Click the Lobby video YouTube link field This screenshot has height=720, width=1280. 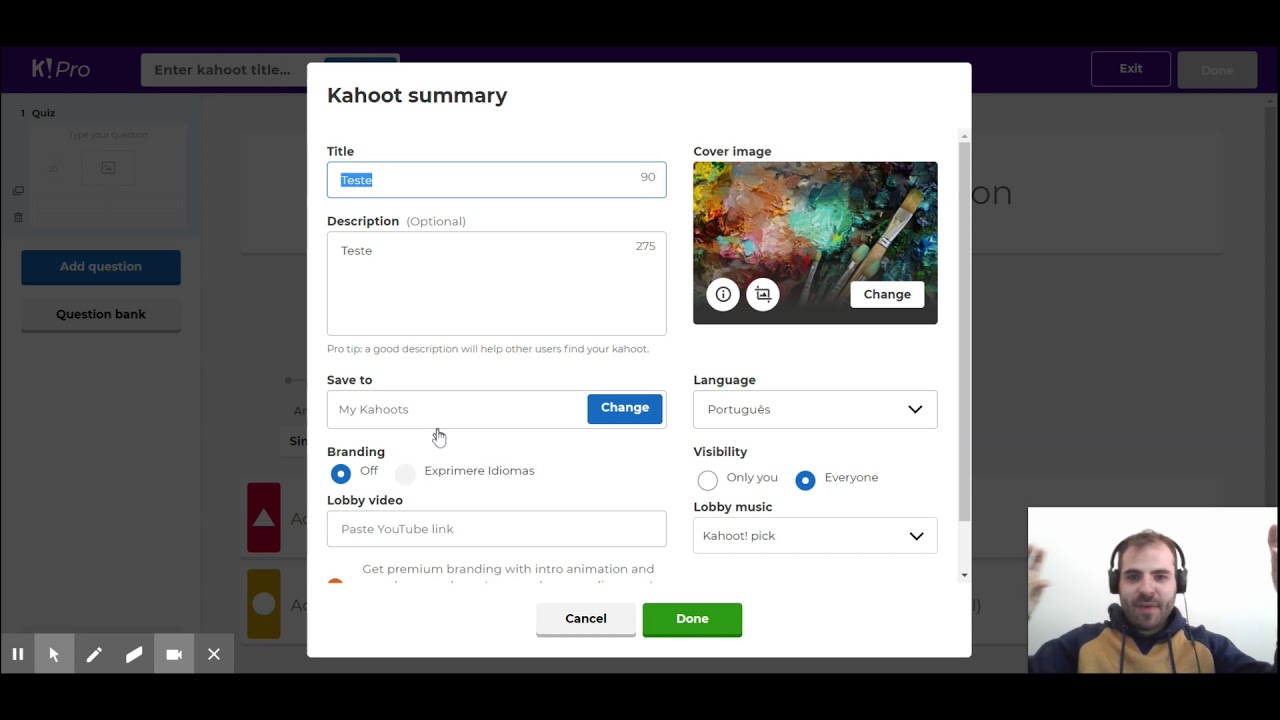[x=496, y=529]
